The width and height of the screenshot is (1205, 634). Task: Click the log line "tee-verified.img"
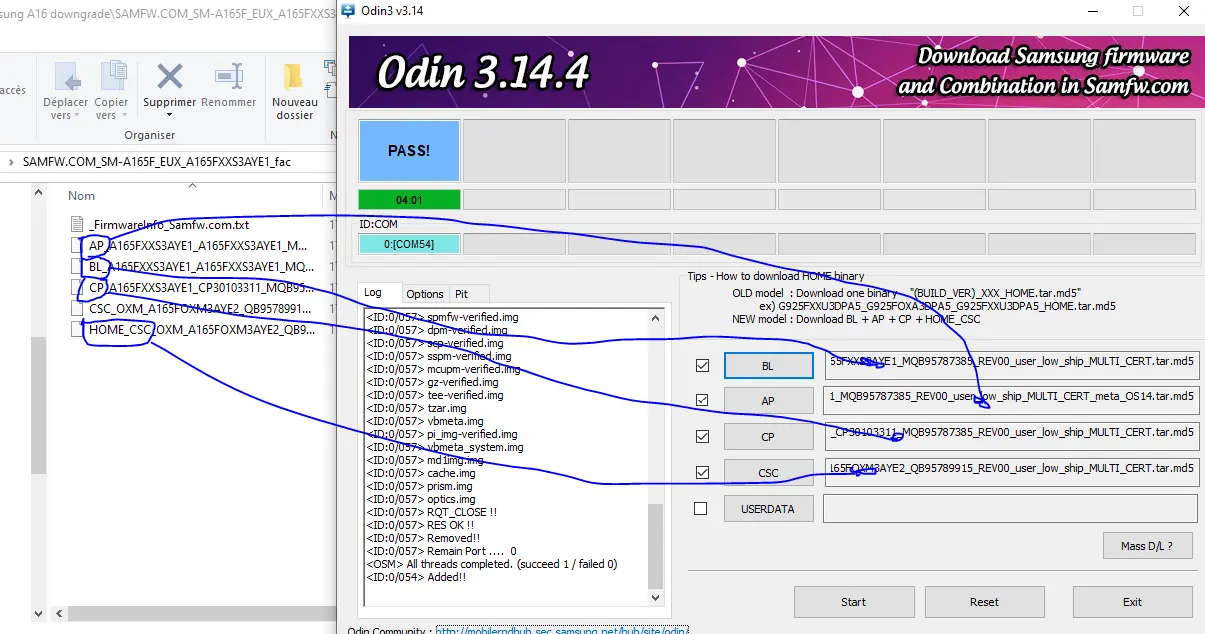(x=435, y=395)
